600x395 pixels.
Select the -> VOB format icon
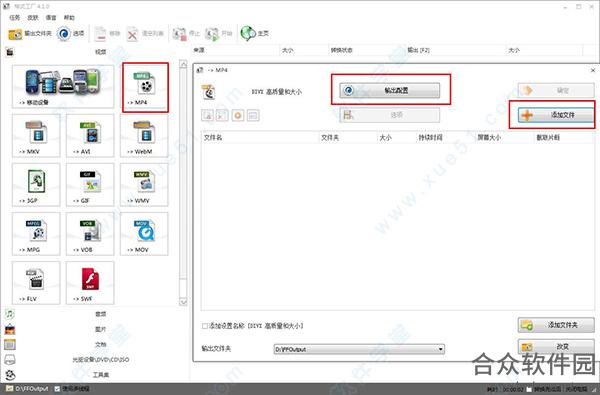coord(90,234)
